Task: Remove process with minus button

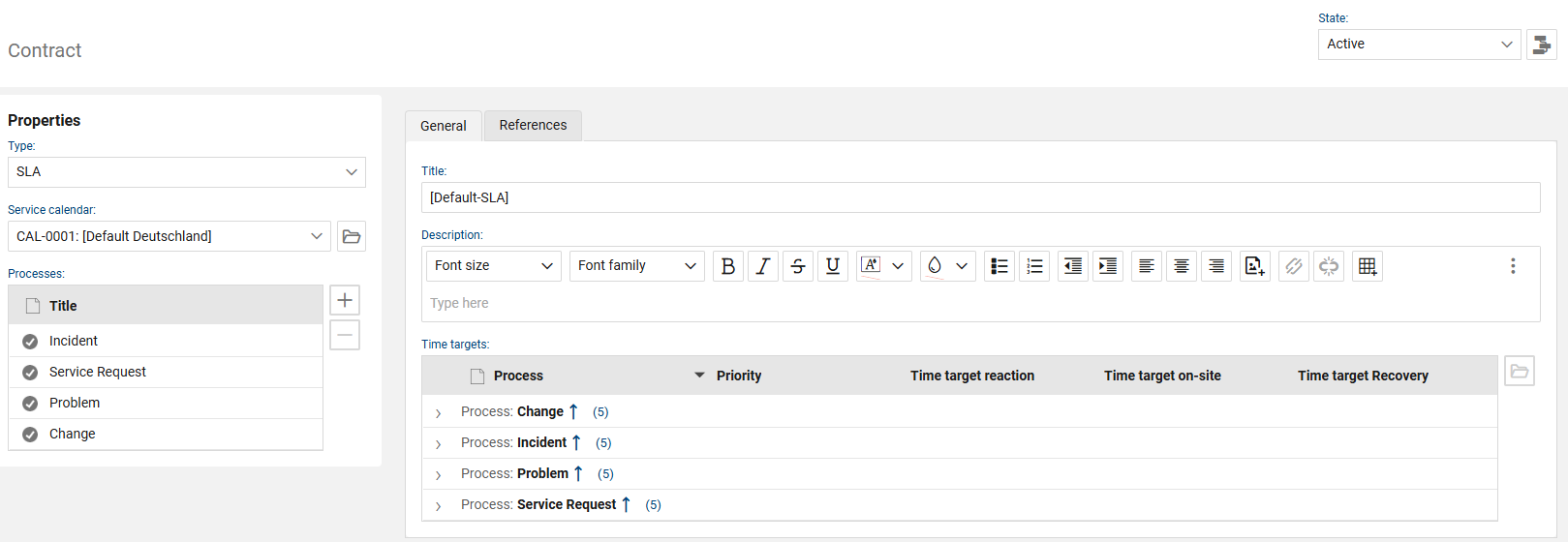Action: (345, 335)
